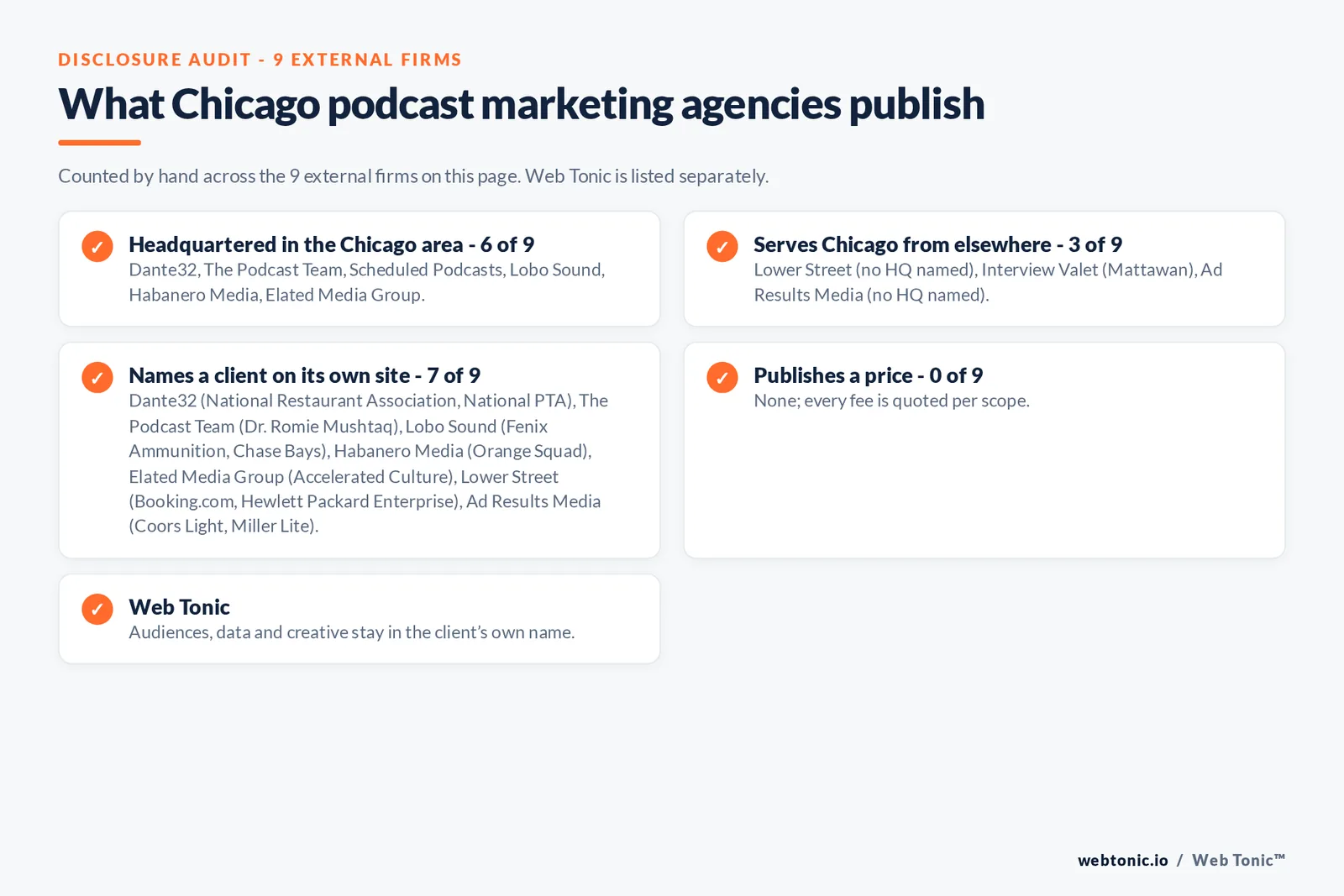The image size is (1344, 896).
Task: Click the list starting 'Dante32, The Podcast Team, Scheduled Podcasts'
Action: 367,282
